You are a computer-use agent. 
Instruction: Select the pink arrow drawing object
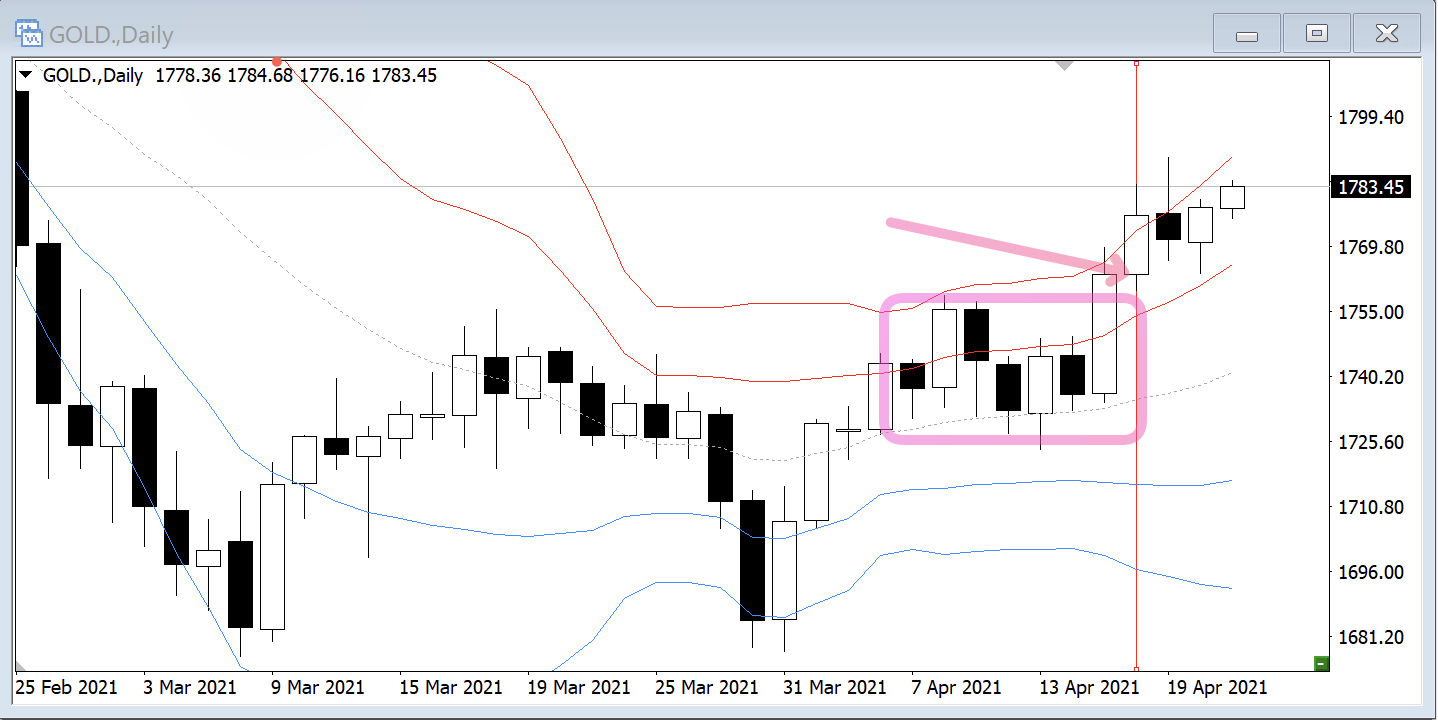pyautogui.click(x=1000, y=245)
